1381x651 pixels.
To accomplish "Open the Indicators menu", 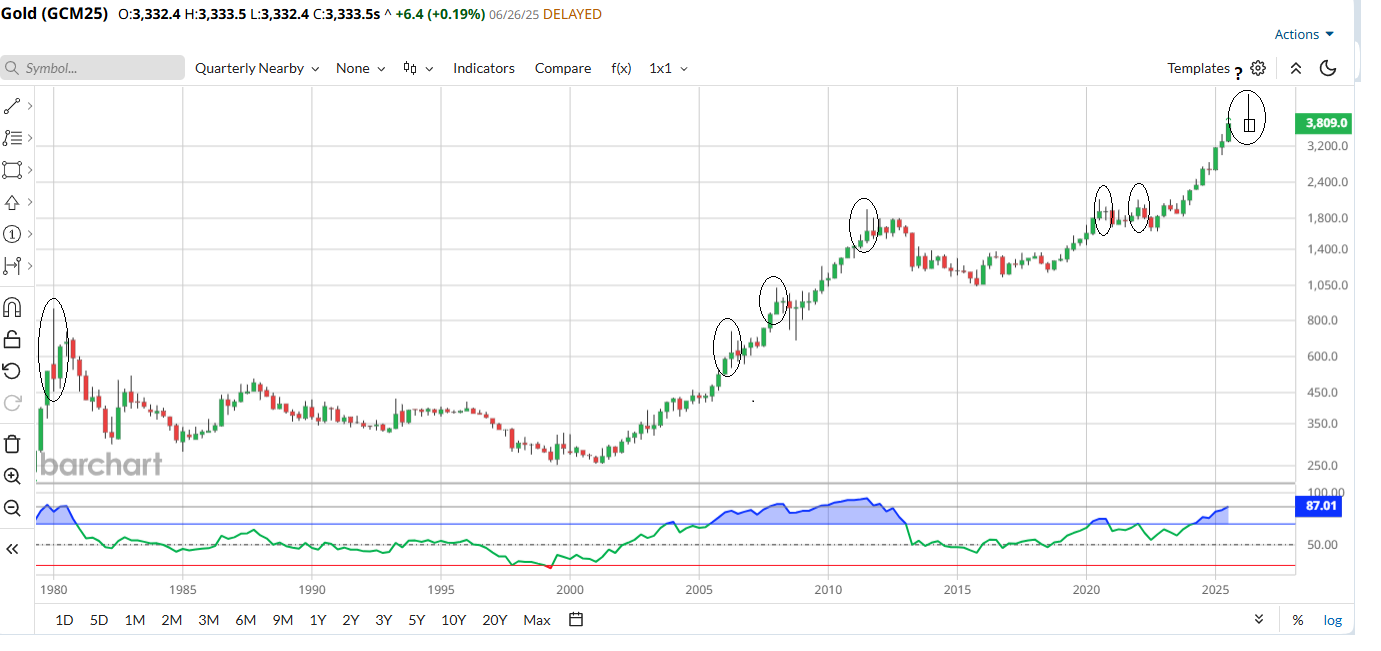I will [484, 68].
